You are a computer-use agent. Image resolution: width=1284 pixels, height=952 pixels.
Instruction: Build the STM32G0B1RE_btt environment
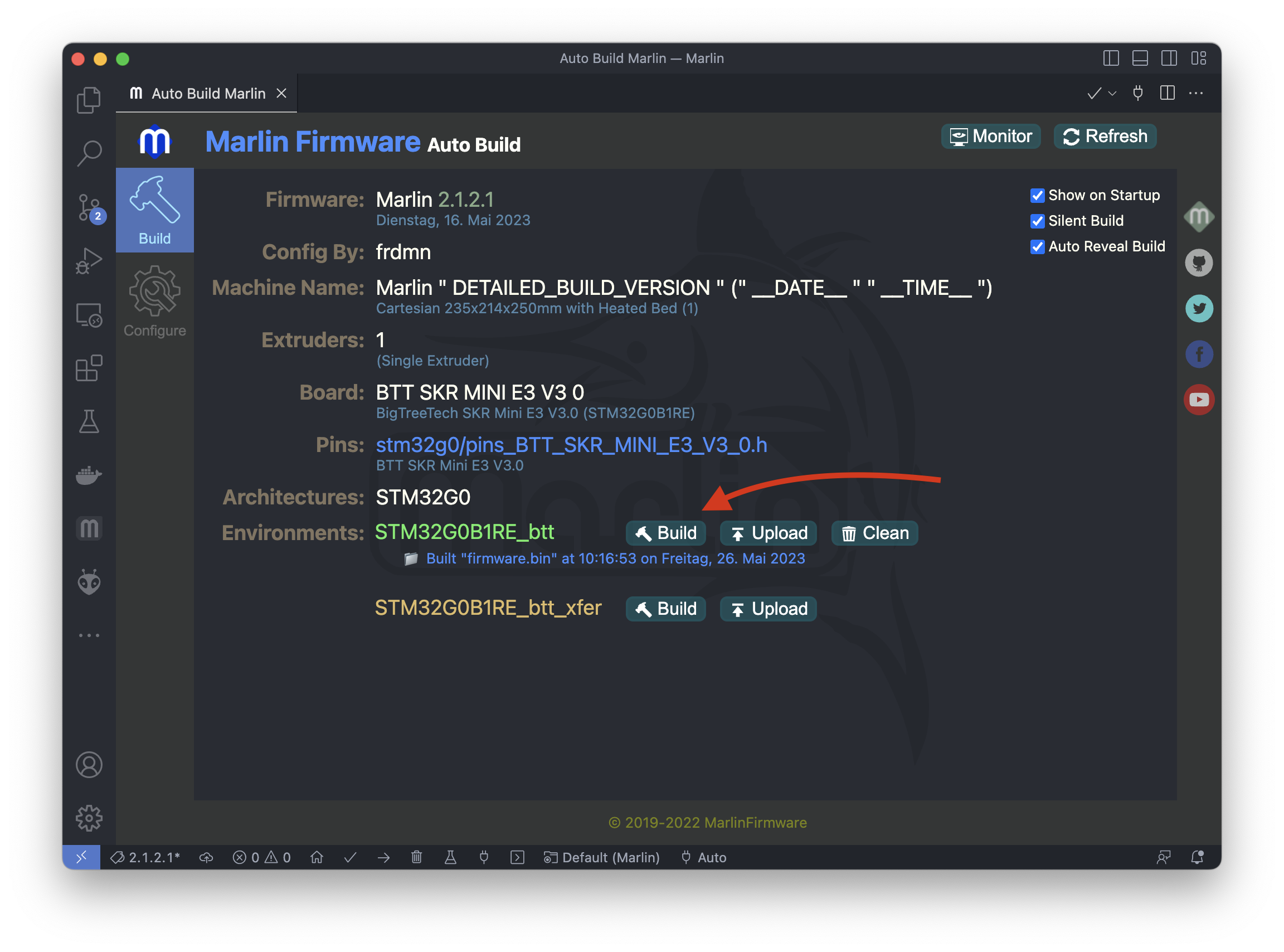point(665,533)
